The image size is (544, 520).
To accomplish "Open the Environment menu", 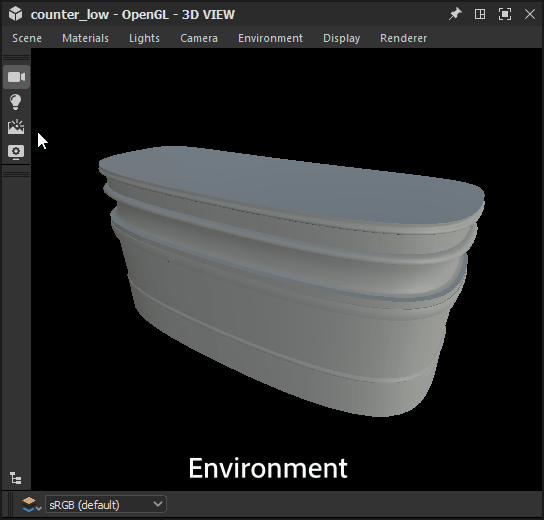I will click(270, 38).
